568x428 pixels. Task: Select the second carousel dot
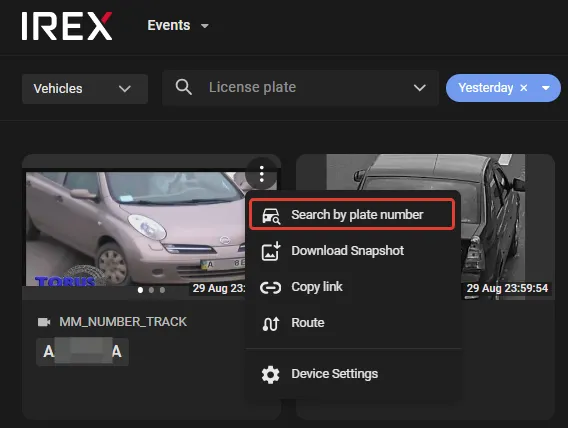point(151,290)
